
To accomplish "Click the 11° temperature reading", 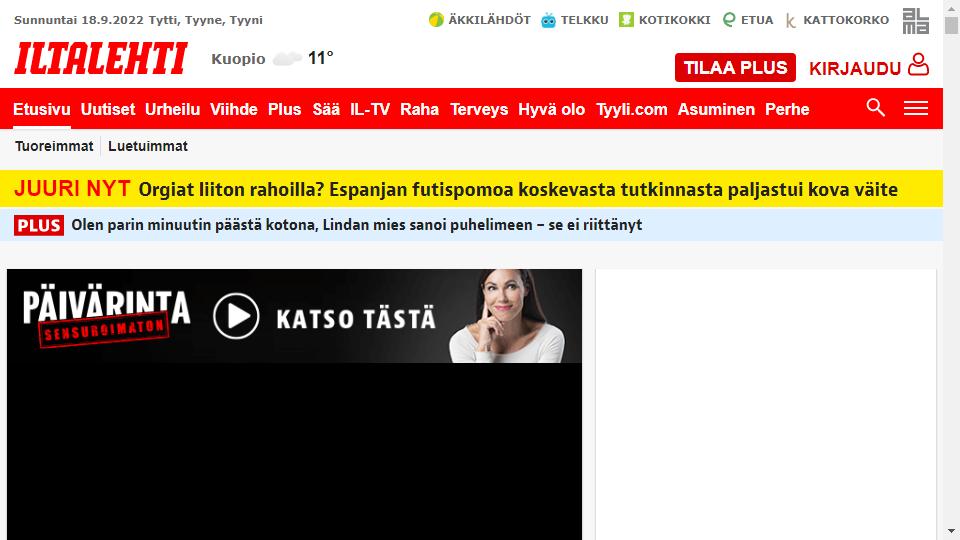I will click(320, 58).
